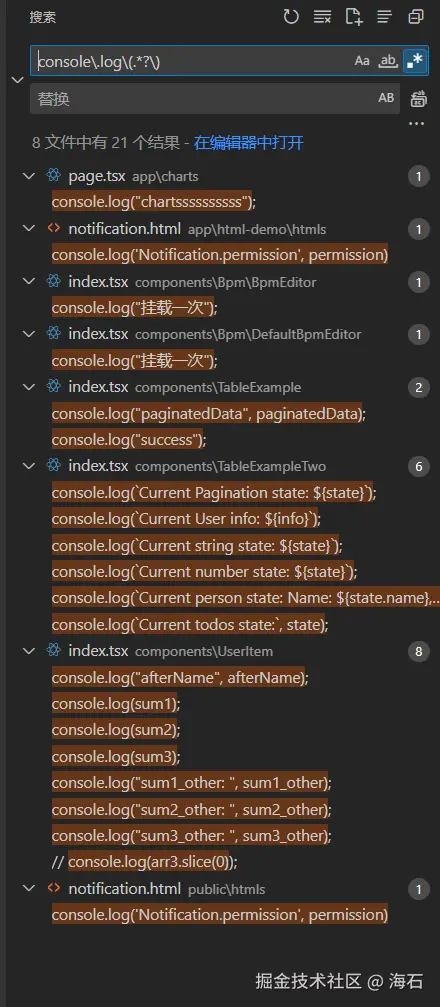Refresh the search results
Screen dimensions: 440x1007
pos(291,17)
